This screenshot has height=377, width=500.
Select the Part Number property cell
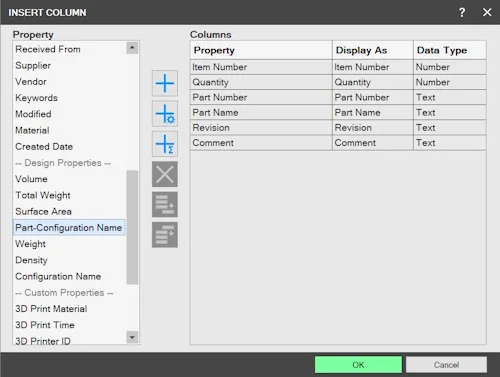(261, 98)
